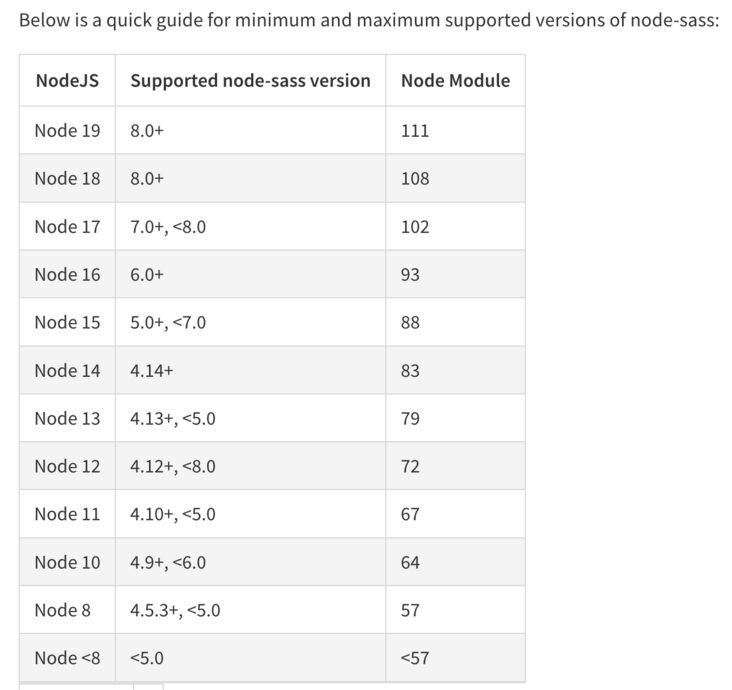Click the 4.5.3+, <5.0 version cell
Viewport: 732px width, 690px height.
pyautogui.click(x=175, y=610)
